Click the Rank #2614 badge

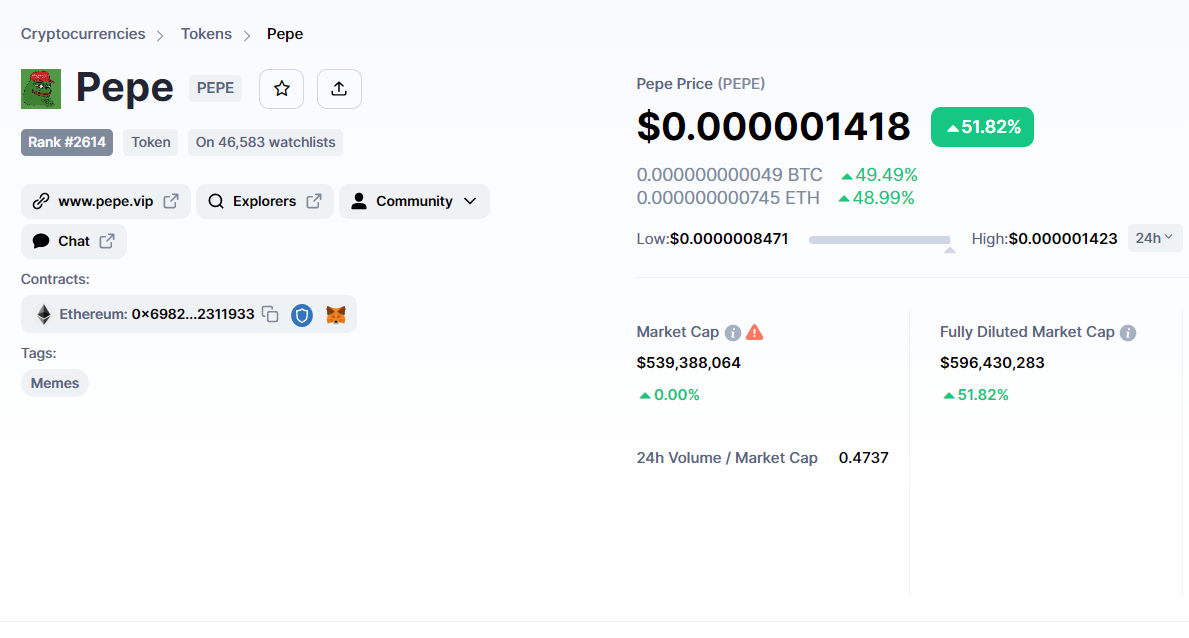pos(67,142)
